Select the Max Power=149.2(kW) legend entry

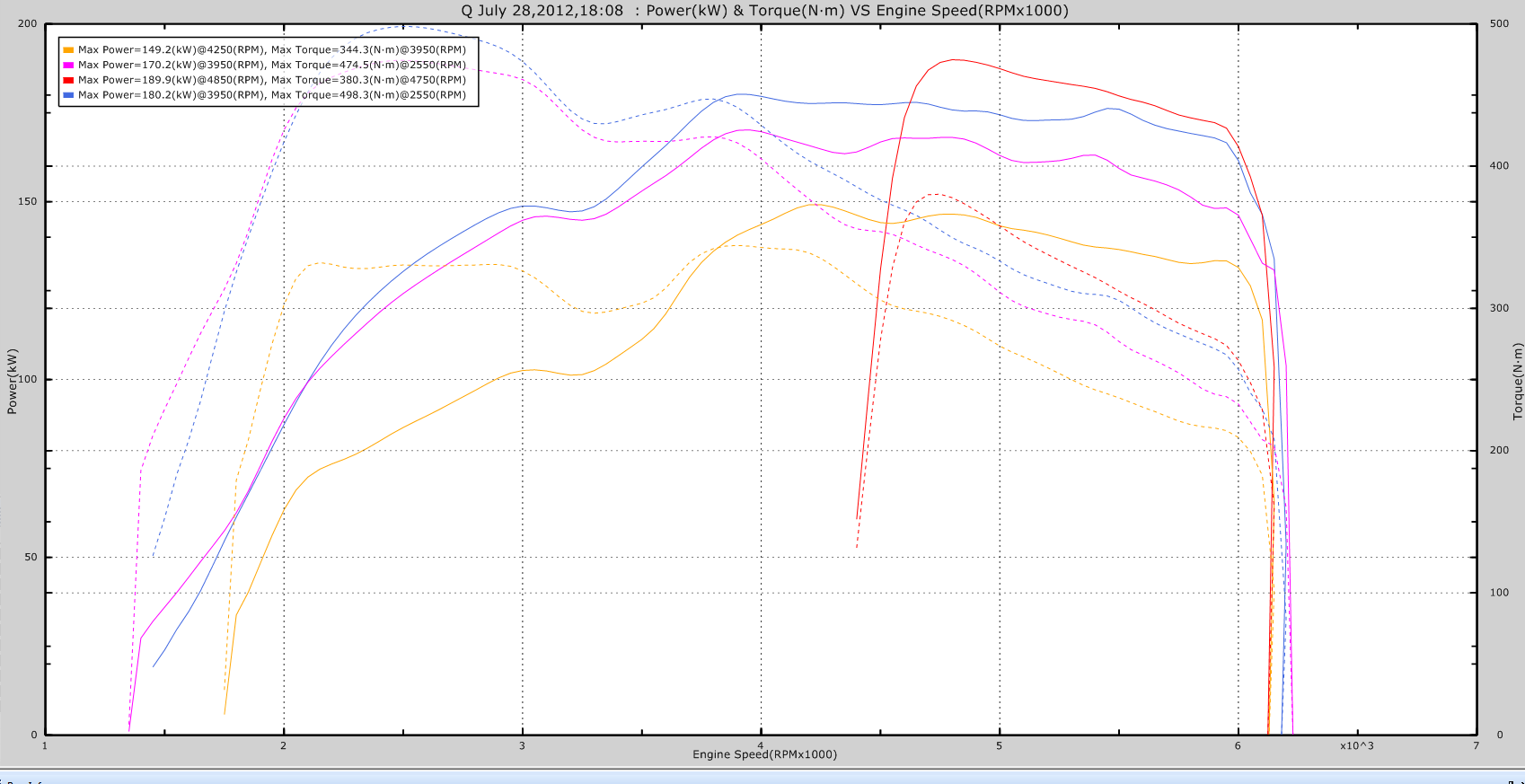[x=271, y=50]
